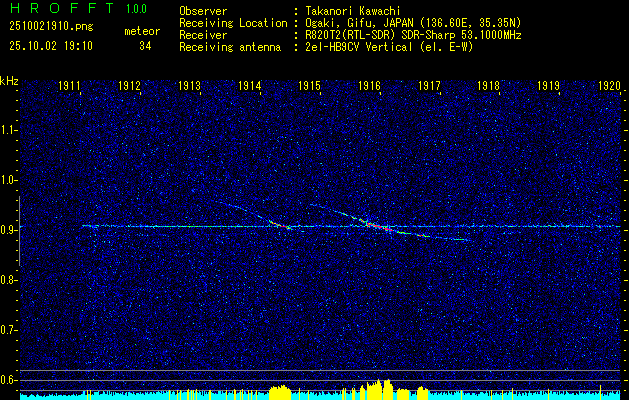
Task: Click the 1915 time axis label
Action: pyautogui.click(x=309, y=85)
